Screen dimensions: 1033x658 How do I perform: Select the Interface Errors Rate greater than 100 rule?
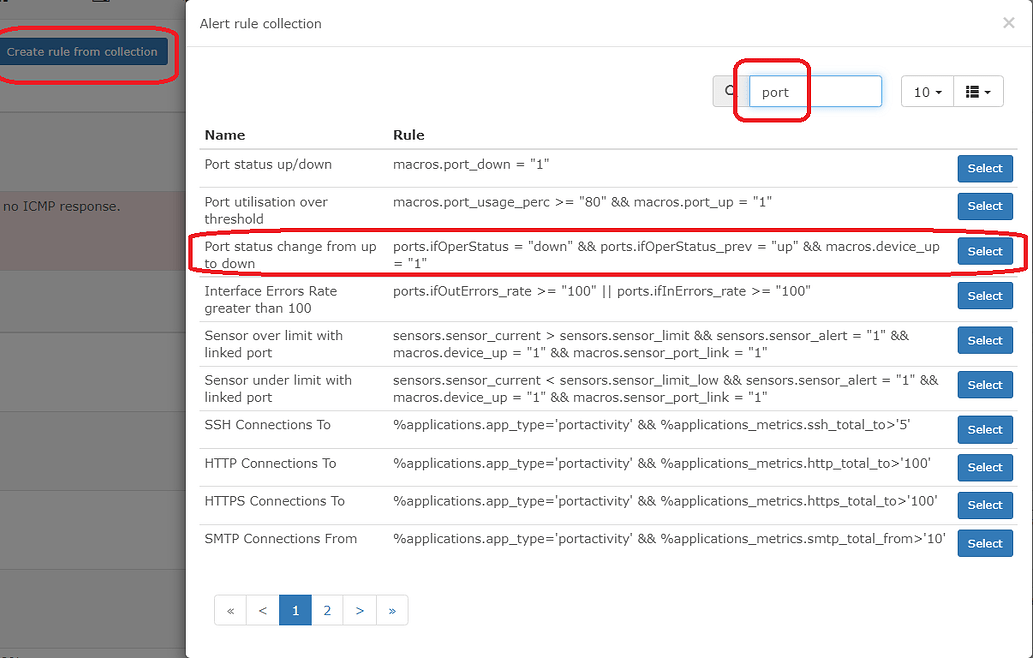[984, 295]
